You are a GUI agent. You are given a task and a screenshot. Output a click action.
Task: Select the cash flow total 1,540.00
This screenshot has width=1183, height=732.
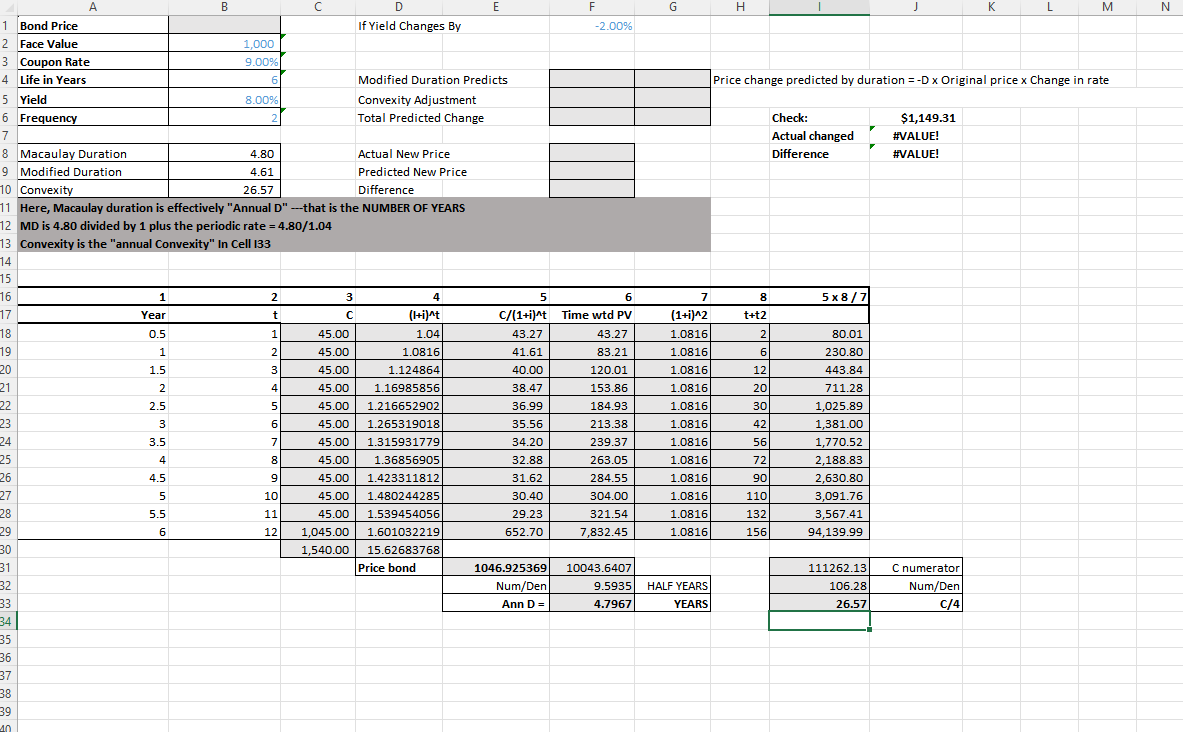tap(318, 549)
